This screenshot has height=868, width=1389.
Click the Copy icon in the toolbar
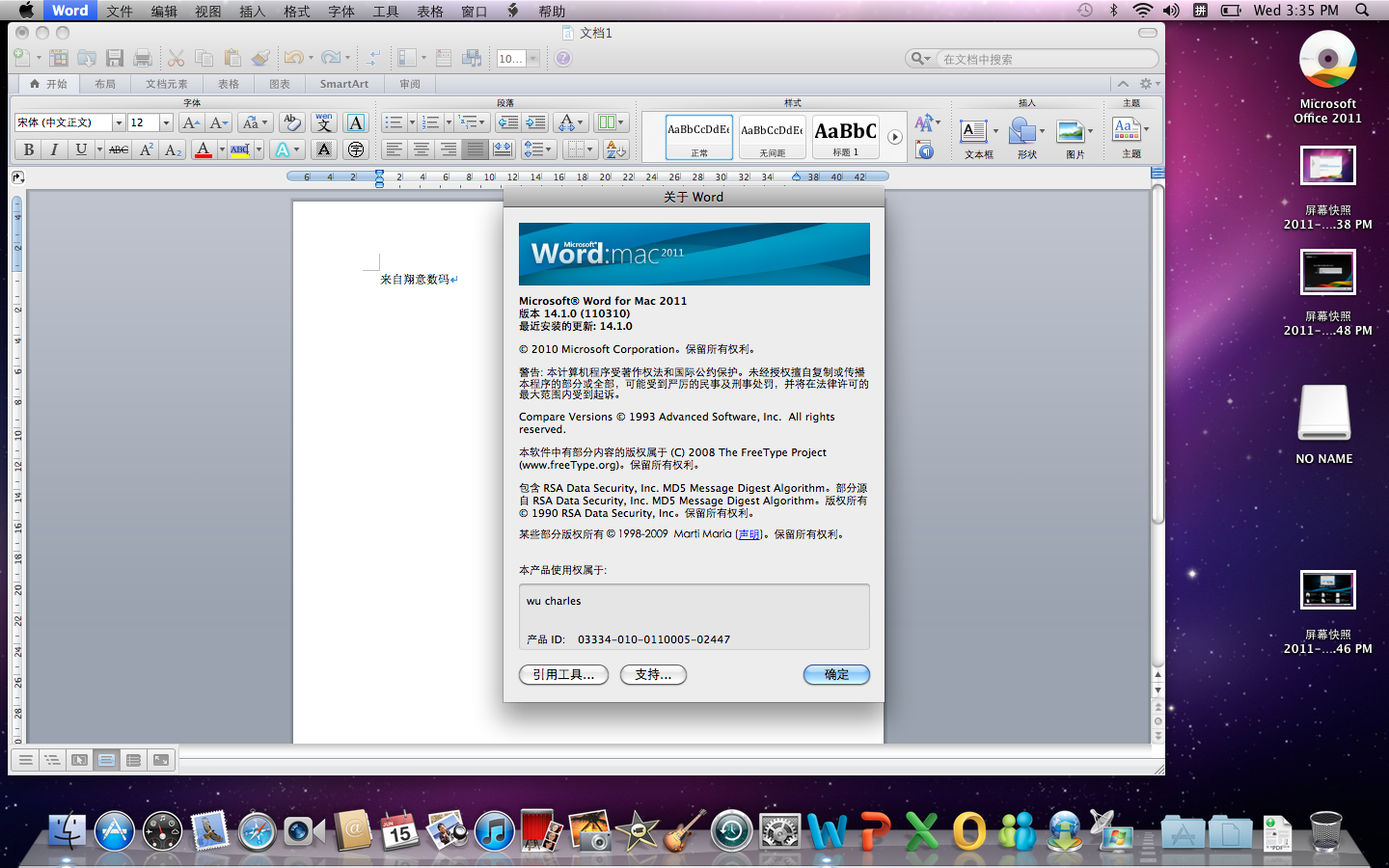coord(204,58)
